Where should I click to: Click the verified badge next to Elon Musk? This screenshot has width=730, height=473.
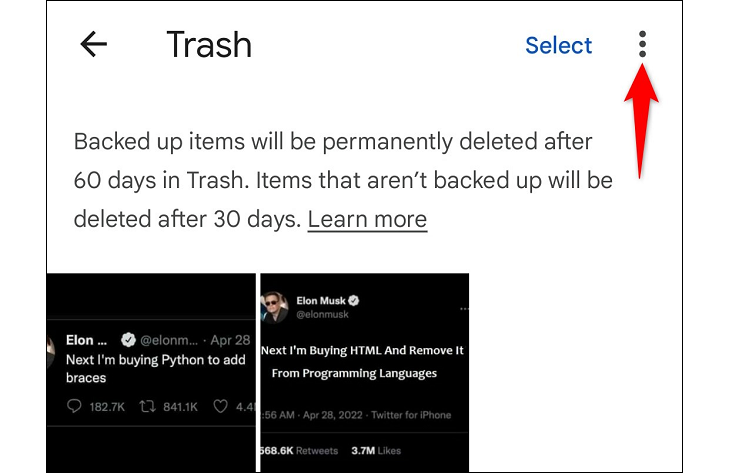353,300
